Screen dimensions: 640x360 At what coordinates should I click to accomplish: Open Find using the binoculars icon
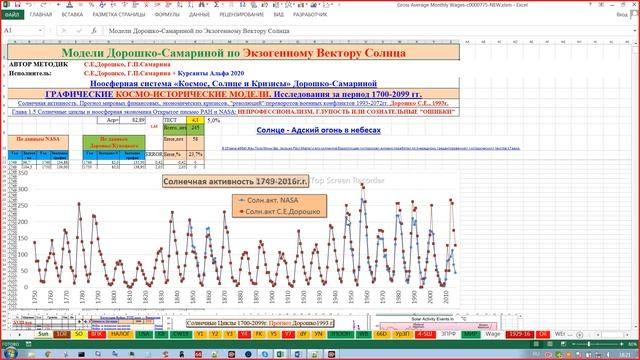coord(202,4)
